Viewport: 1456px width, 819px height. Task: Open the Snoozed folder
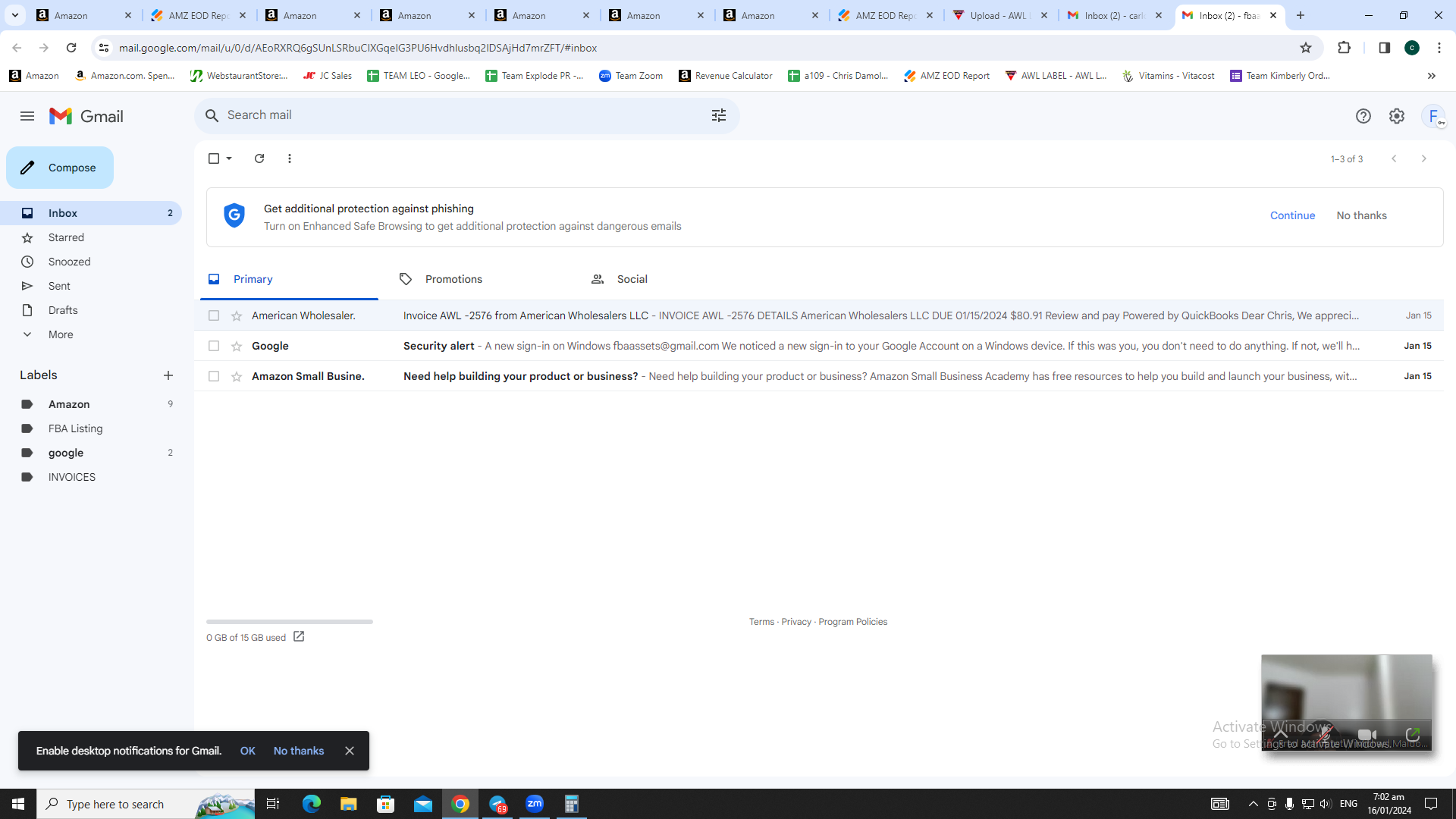coord(91,262)
